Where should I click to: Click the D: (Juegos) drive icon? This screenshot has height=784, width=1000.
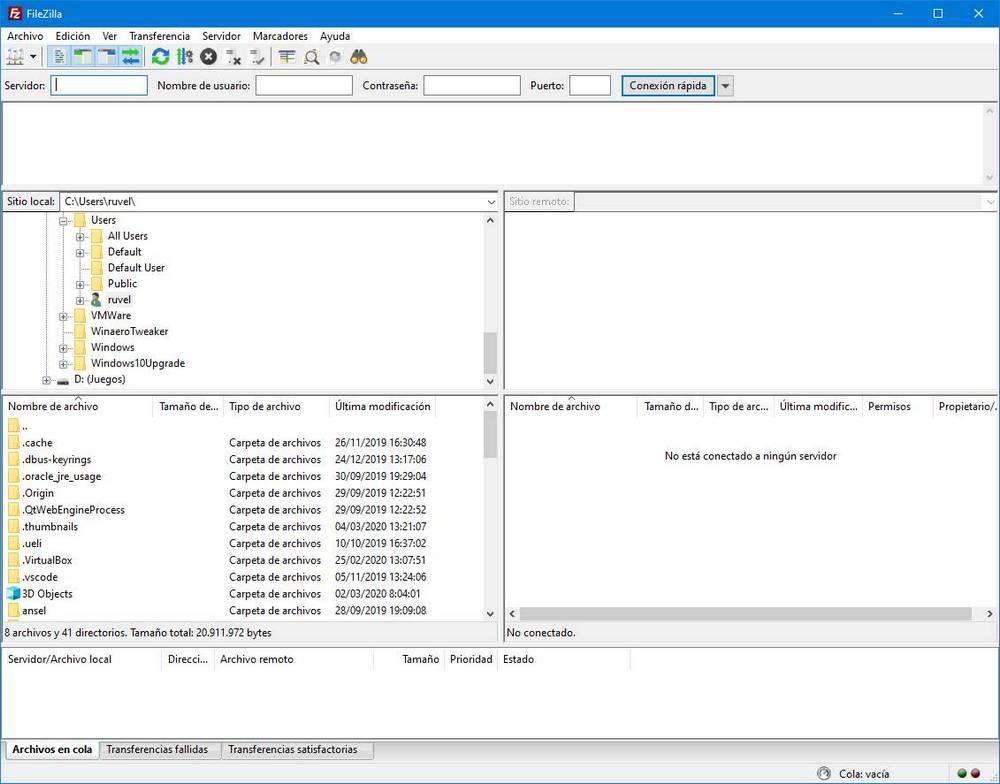click(62, 380)
